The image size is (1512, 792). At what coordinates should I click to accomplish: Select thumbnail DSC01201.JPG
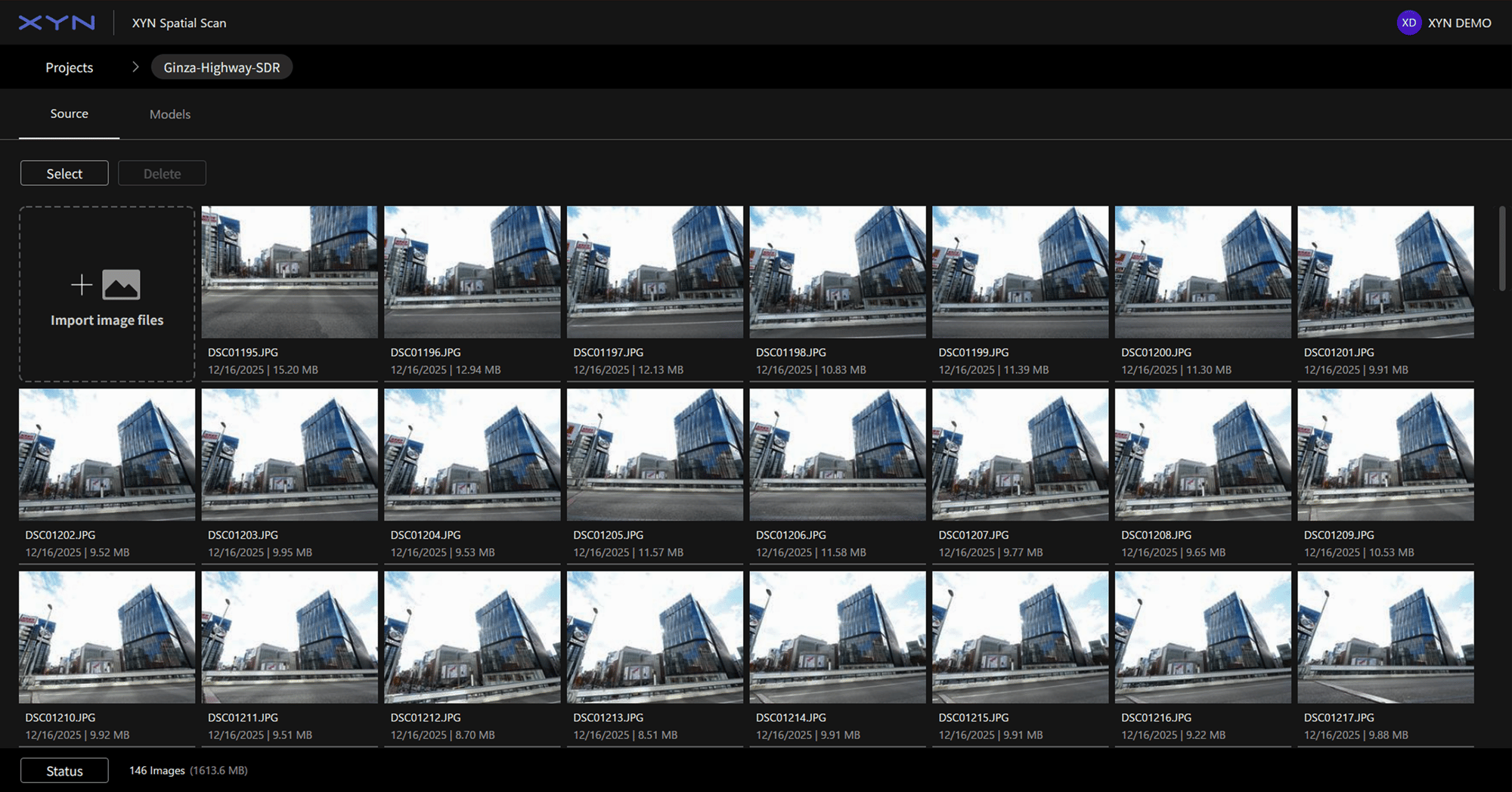pos(1386,272)
